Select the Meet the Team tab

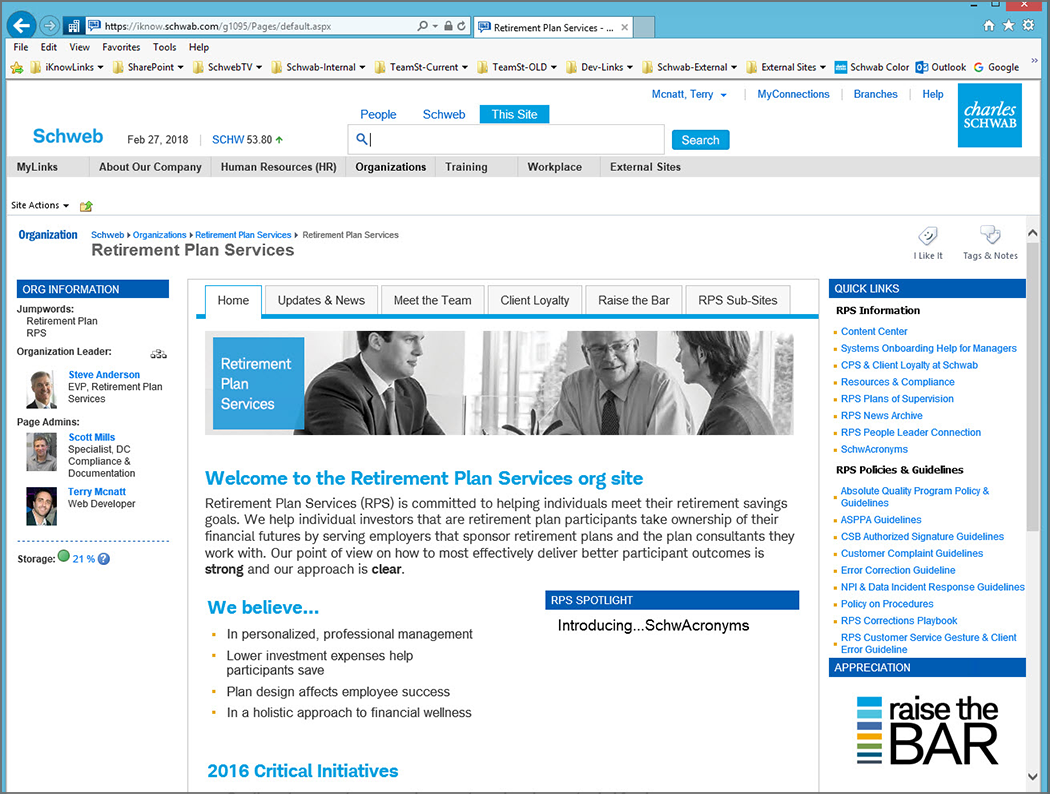point(433,300)
